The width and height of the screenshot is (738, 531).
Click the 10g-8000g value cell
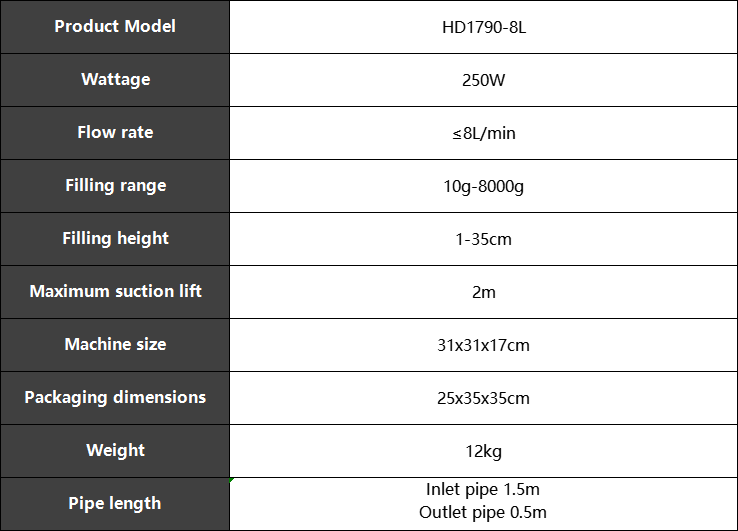pyautogui.click(x=483, y=186)
